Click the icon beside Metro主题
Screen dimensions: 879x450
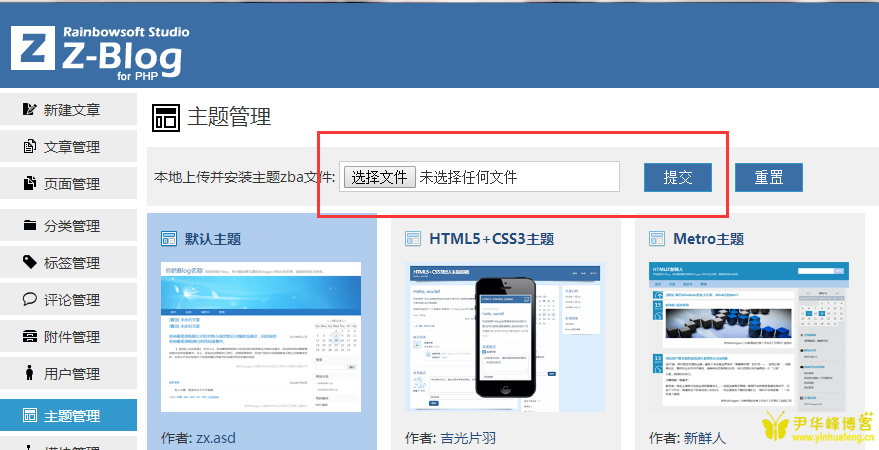[x=657, y=239]
